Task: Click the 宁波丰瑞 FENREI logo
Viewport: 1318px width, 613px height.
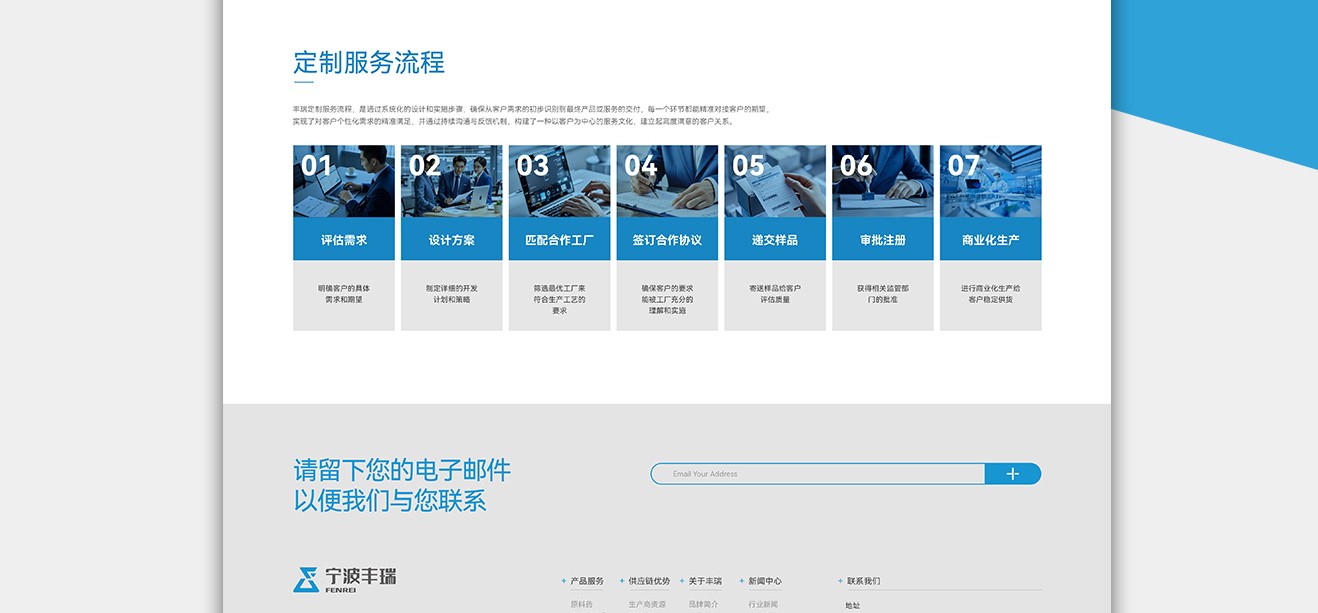Action: point(345,580)
